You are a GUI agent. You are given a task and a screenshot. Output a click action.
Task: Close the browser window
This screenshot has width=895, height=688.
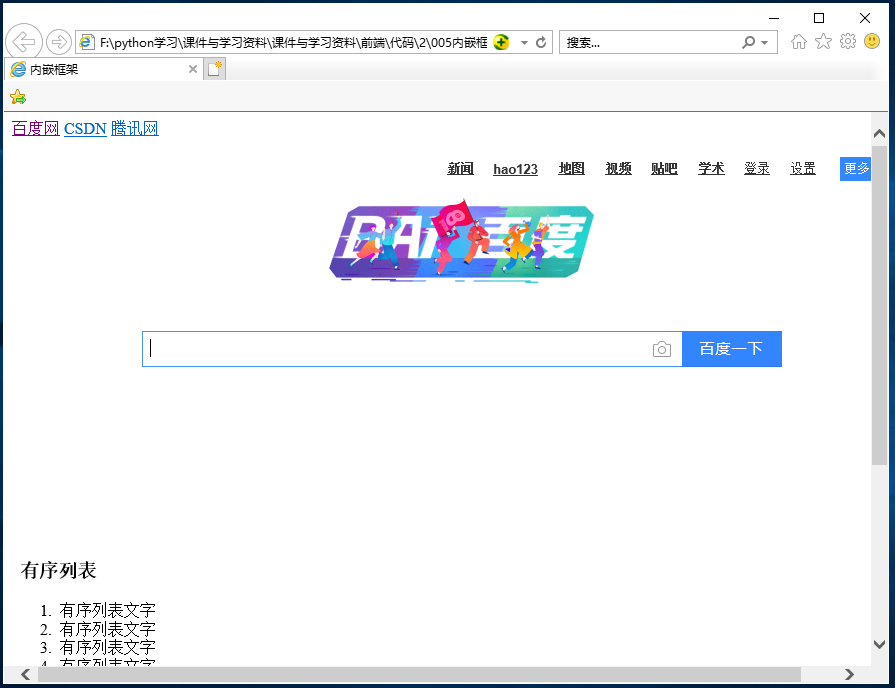tap(865, 18)
